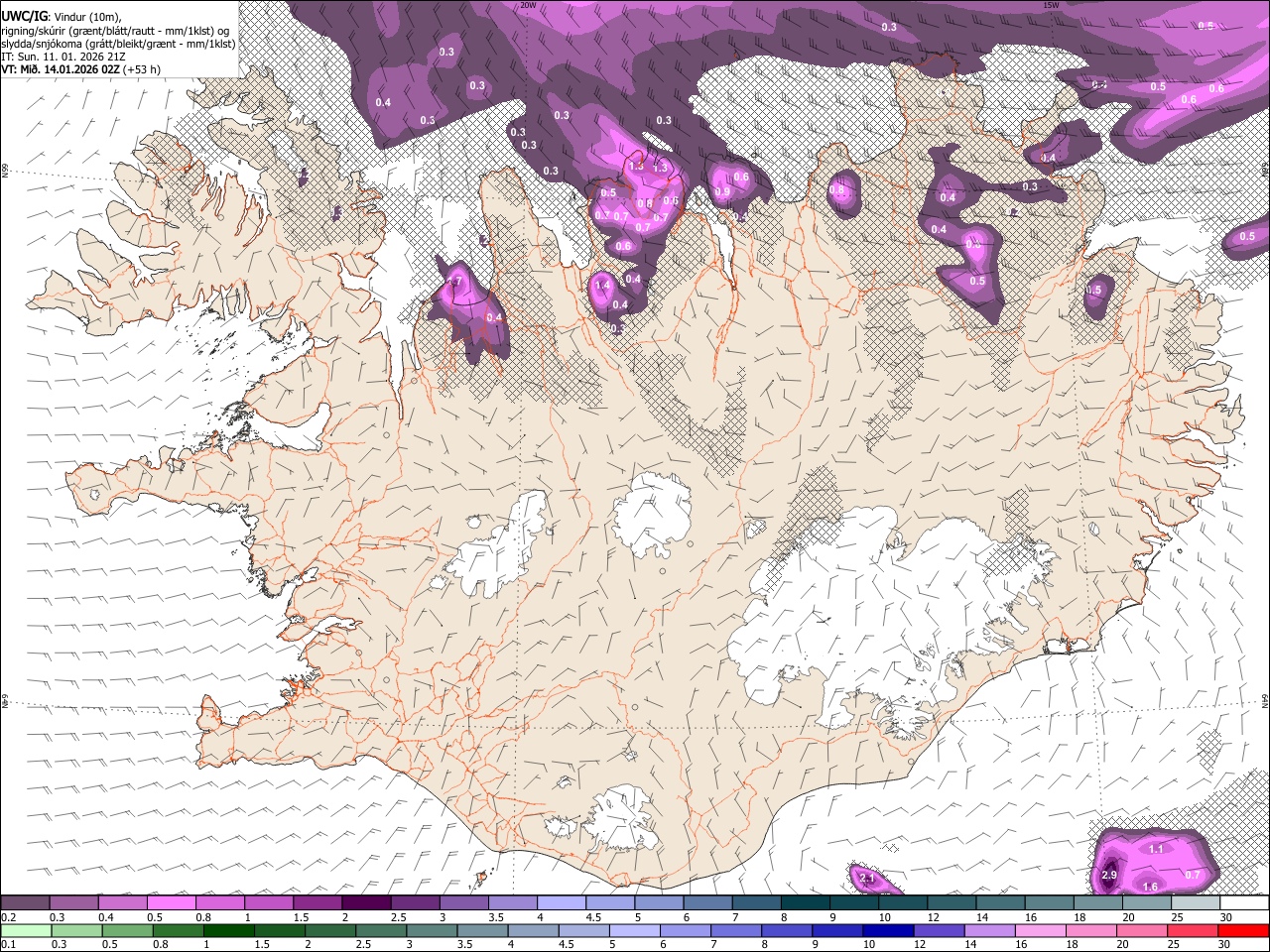
Task: Click the lavender swatch between 14 and 16
Action: click(989, 930)
